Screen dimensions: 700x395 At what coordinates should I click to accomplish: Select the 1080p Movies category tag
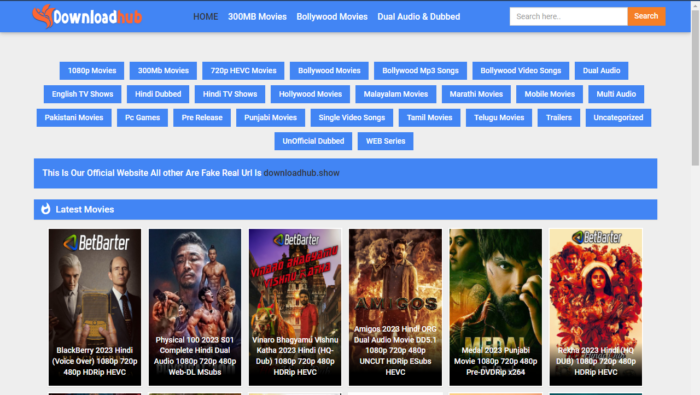click(x=92, y=71)
